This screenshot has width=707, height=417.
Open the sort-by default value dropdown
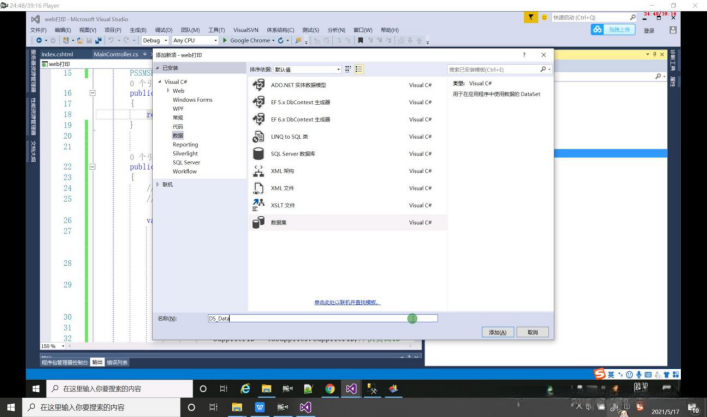pyautogui.click(x=307, y=69)
